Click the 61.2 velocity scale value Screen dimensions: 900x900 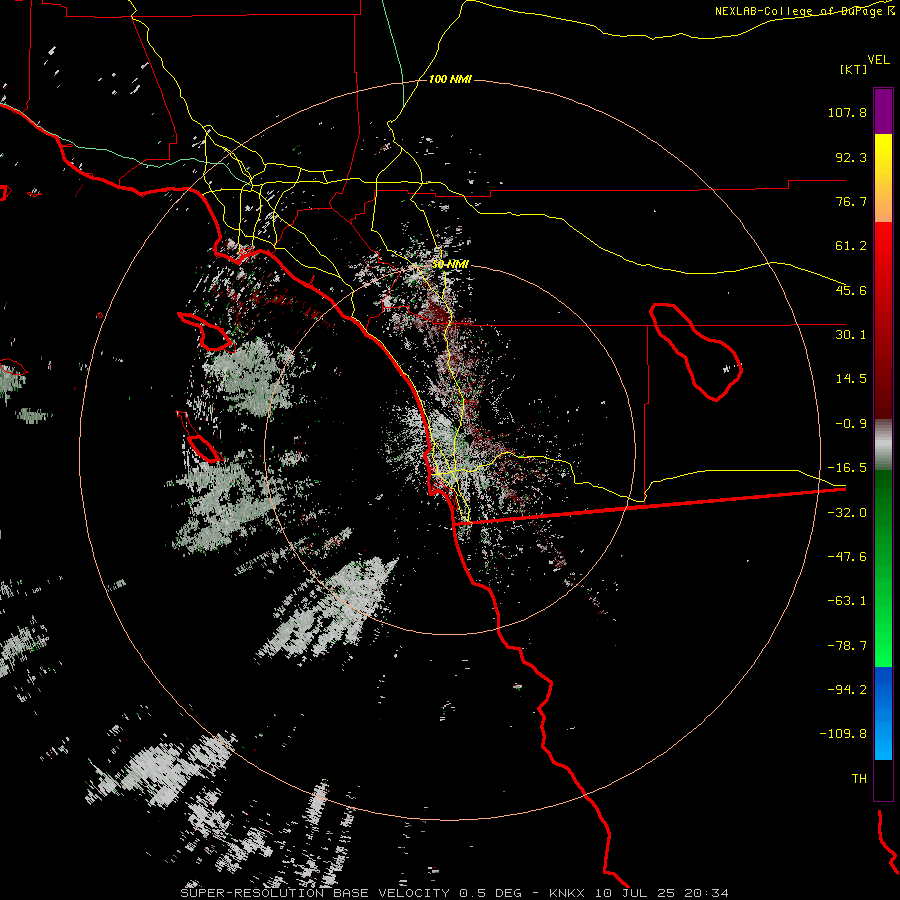(851, 246)
